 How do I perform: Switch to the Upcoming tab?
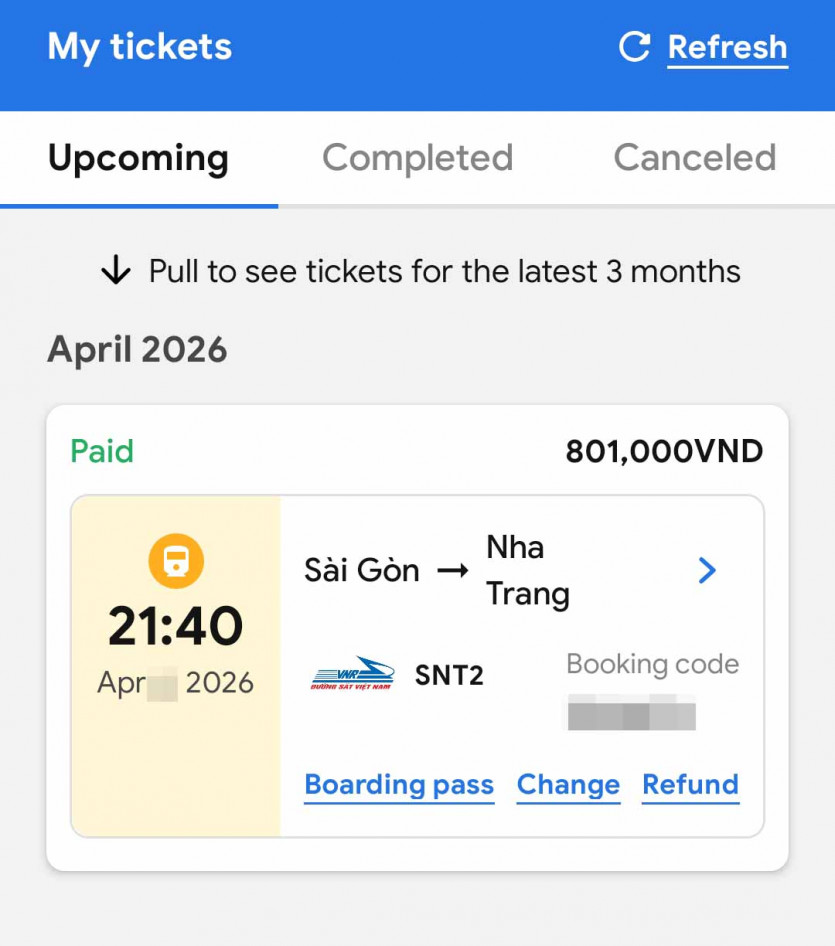138,158
